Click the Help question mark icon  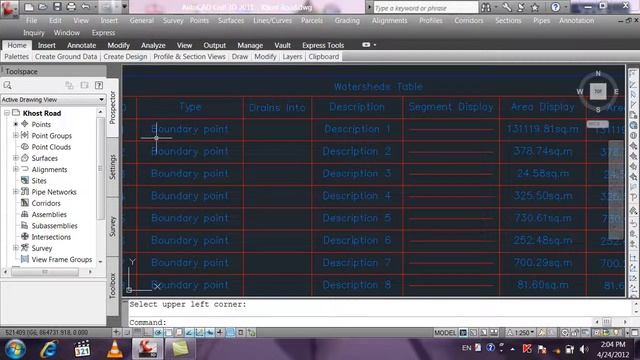point(555,7)
